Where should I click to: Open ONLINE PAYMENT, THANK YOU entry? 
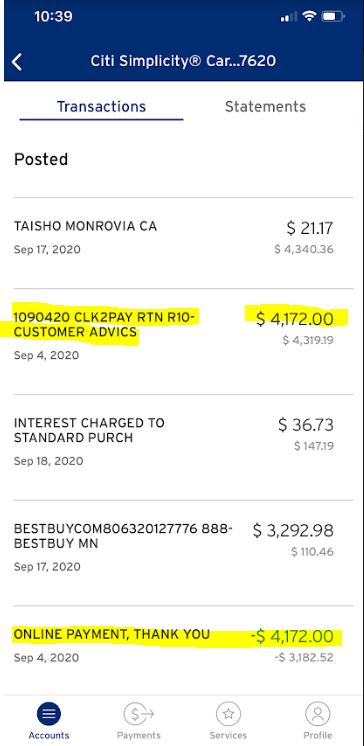(183, 646)
